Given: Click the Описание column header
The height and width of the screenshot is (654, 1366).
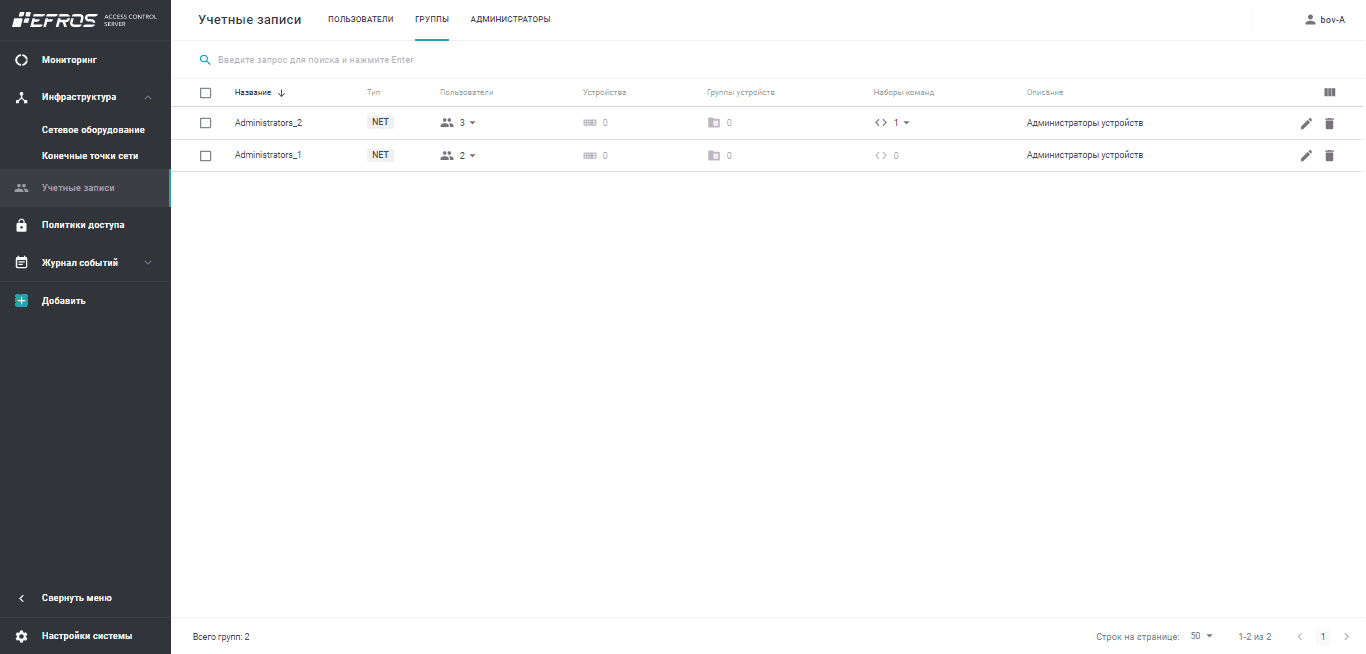Looking at the screenshot, I should tap(1045, 92).
